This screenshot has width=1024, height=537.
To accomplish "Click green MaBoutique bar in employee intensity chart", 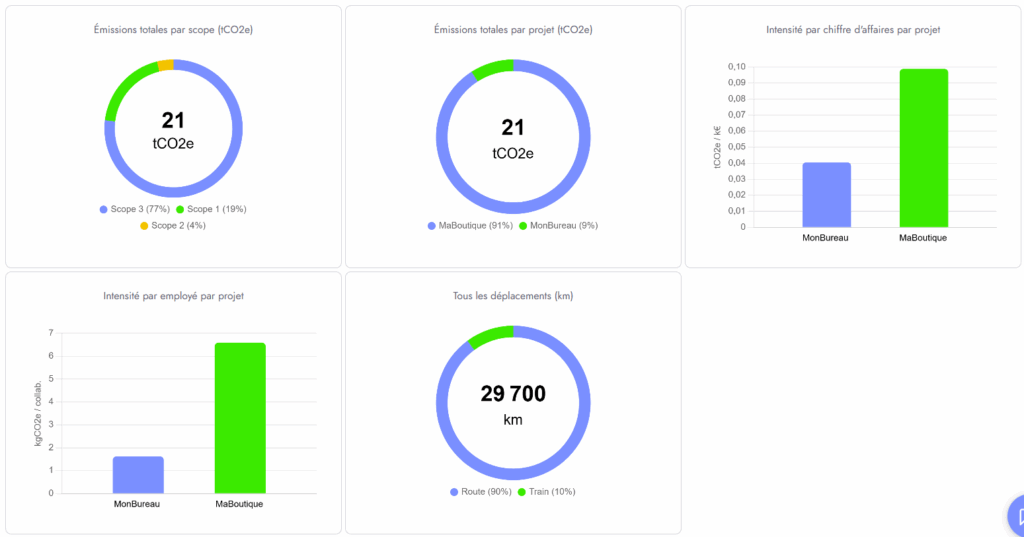I will coord(240,418).
